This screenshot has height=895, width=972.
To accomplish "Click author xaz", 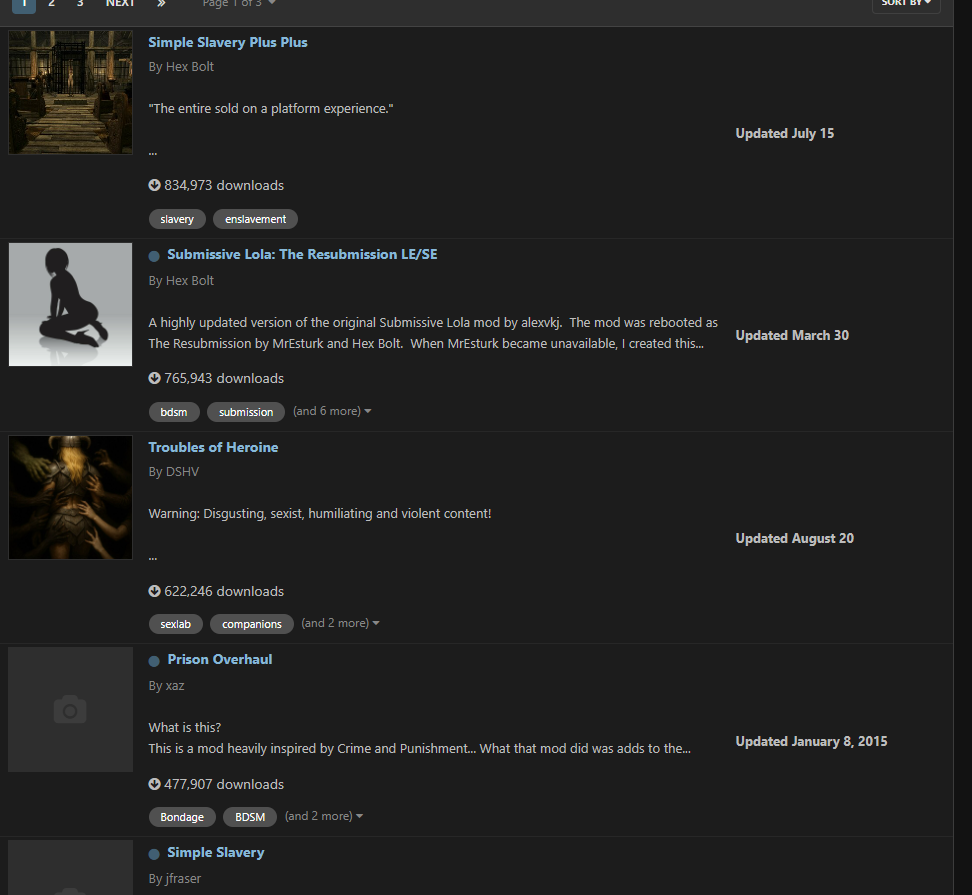I will pos(175,686).
